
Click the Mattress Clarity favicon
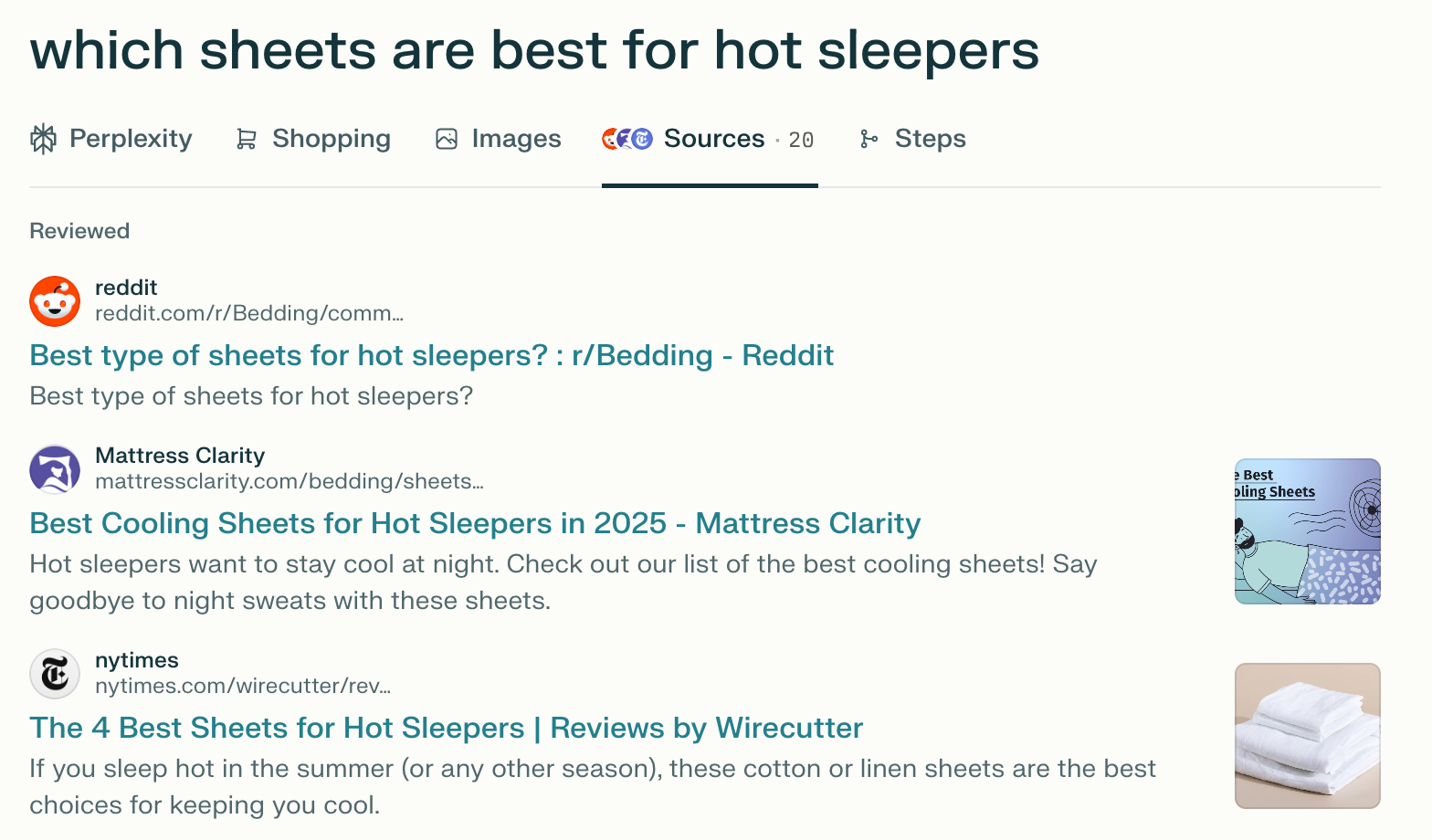click(55, 469)
